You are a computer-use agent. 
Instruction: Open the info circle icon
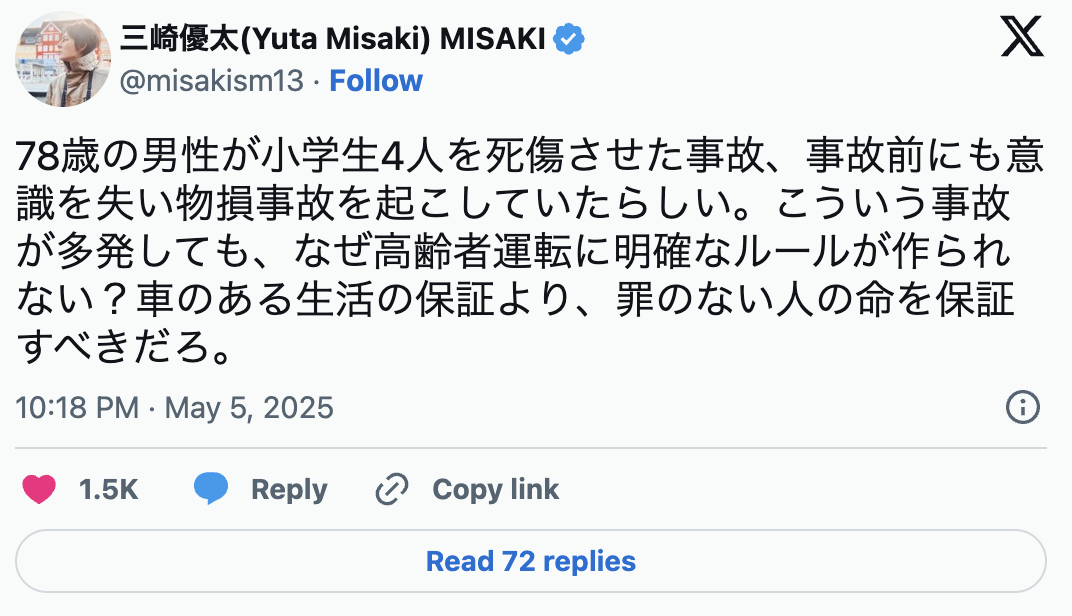(1022, 407)
